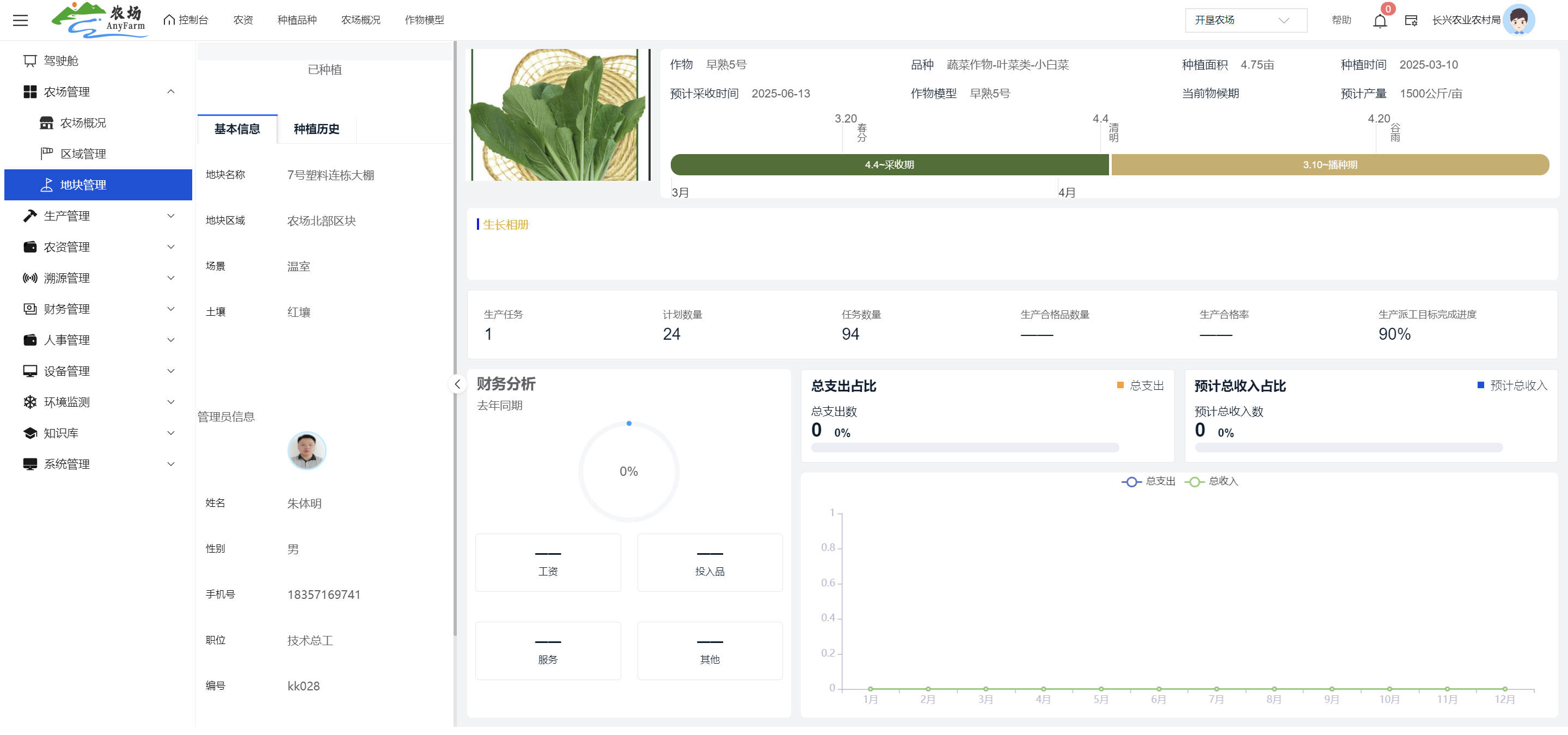Open the 作物模型 top menu item
This screenshot has width=1568, height=735.
(424, 20)
